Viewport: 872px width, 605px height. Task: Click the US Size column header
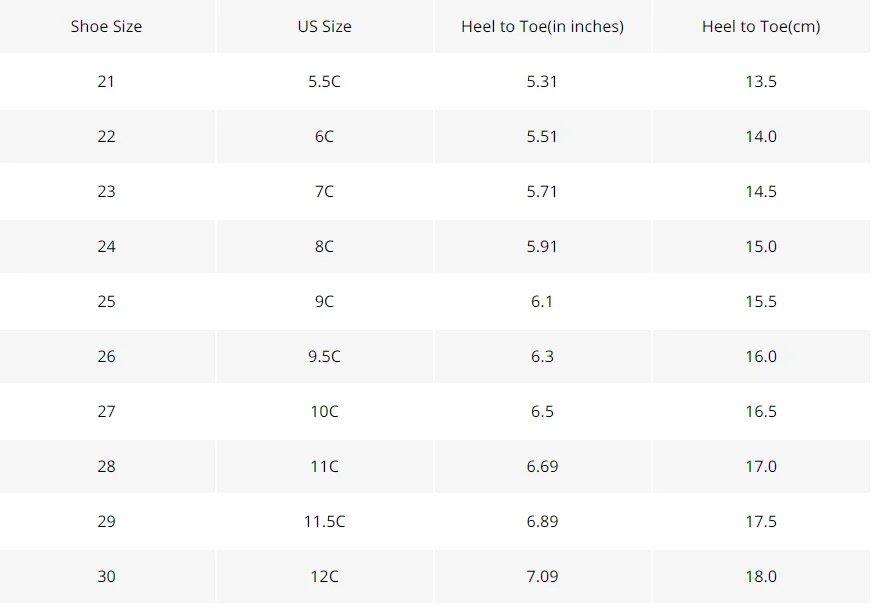click(325, 26)
